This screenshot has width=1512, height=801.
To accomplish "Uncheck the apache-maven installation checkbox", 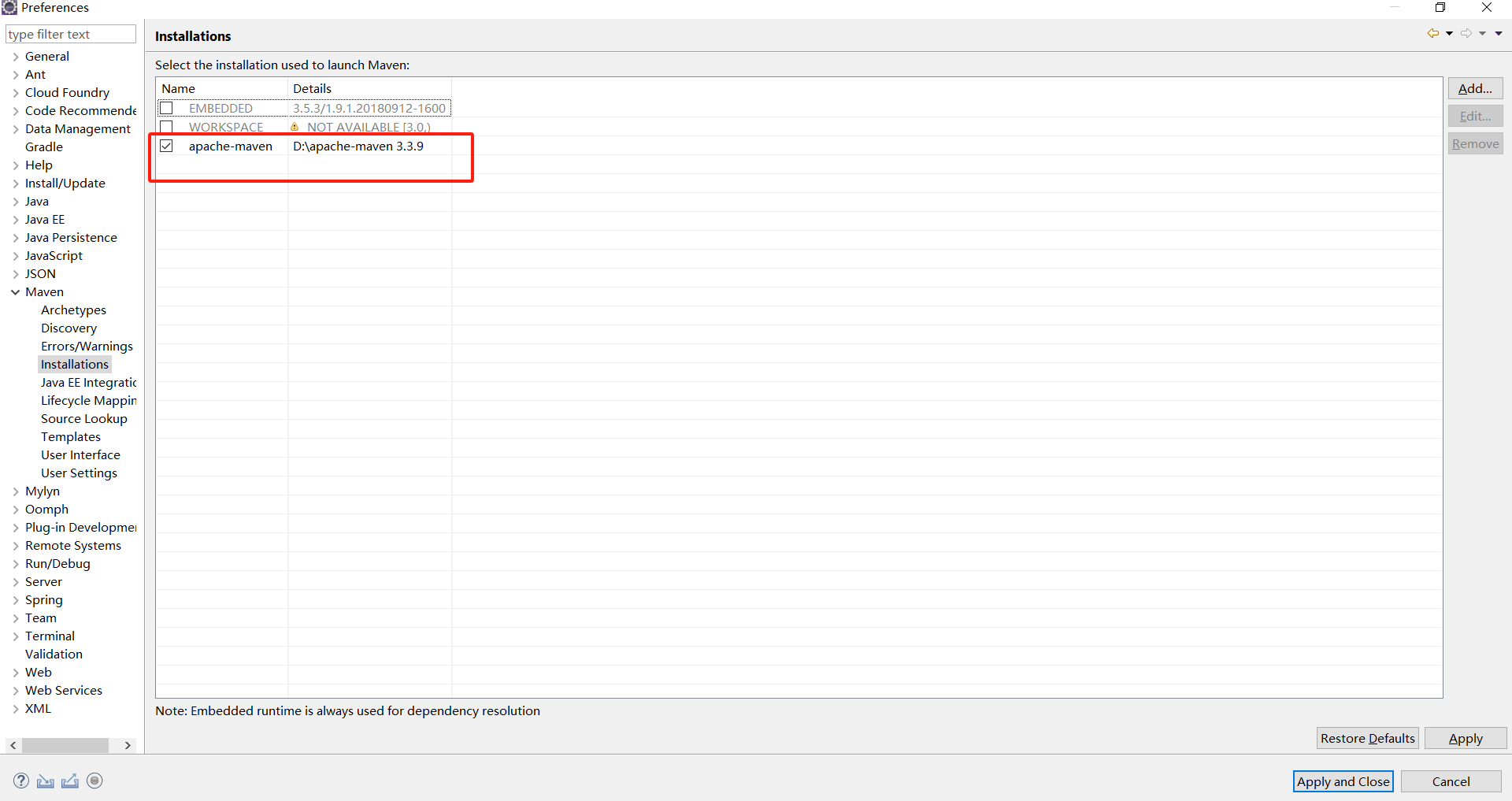I will [x=166, y=146].
